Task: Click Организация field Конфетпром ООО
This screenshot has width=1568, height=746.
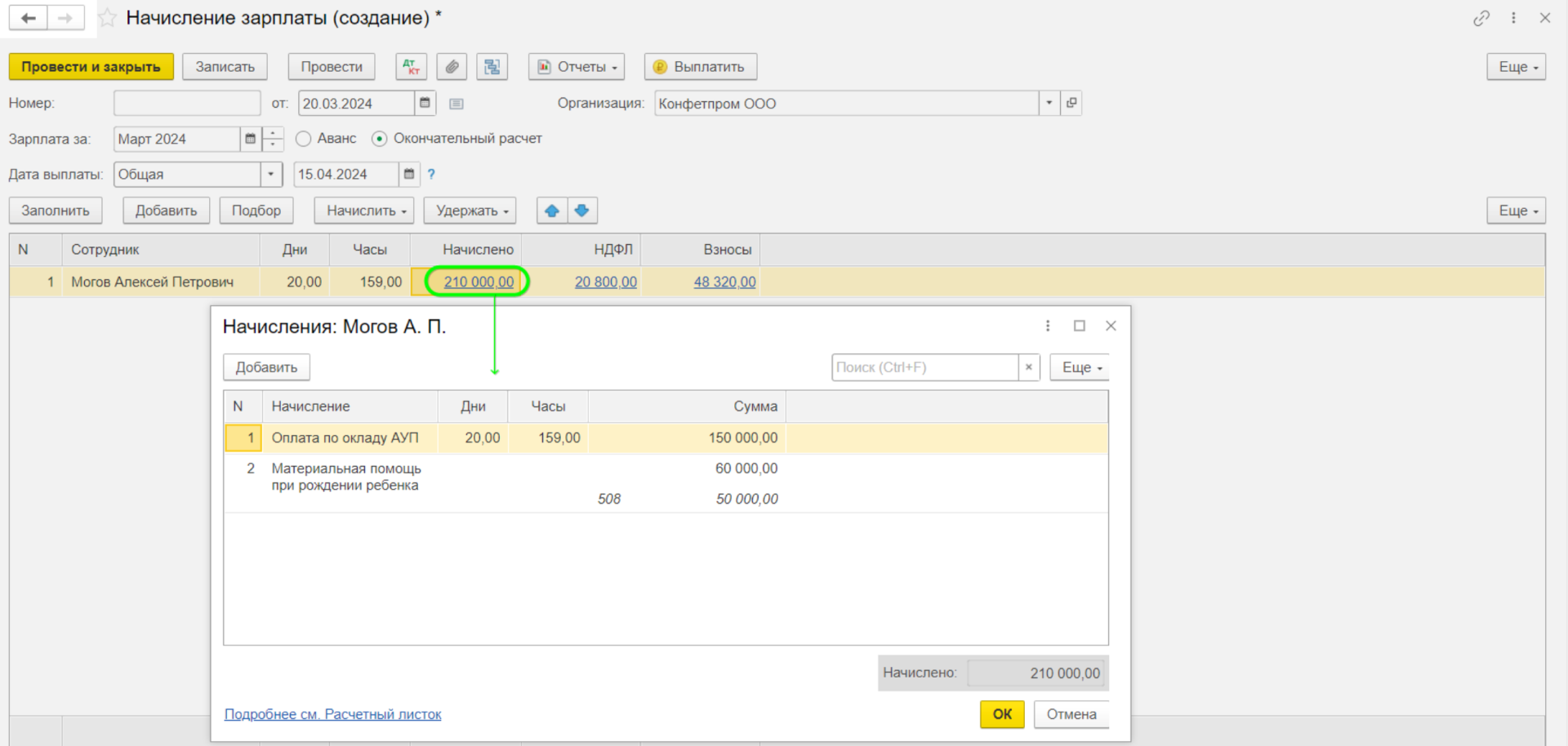Action: coord(847,103)
